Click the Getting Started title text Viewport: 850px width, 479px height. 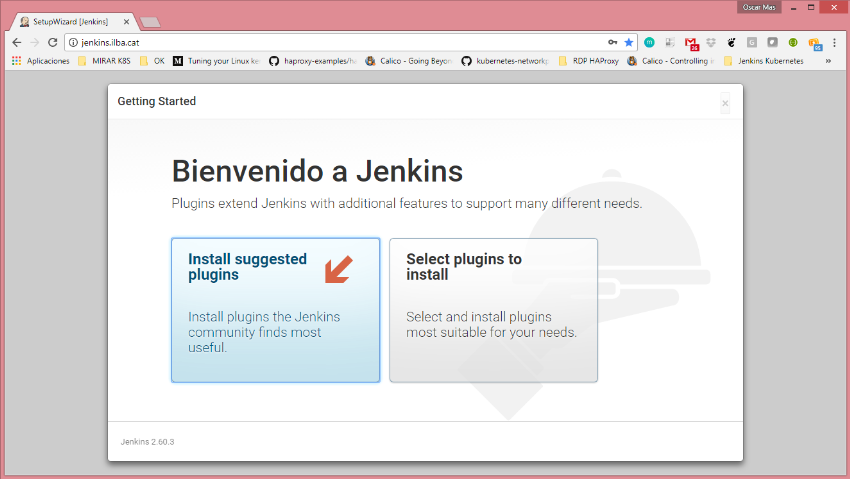tap(157, 101)
